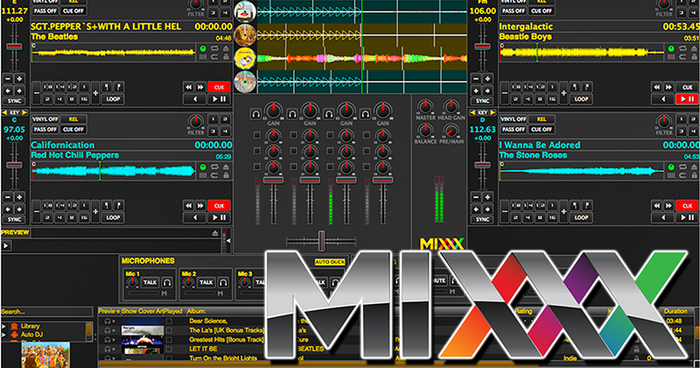Viewport: 700px width, 368px height.
Task: Play reverse on the Beatles deck
Action: click(x=195, y=99)
